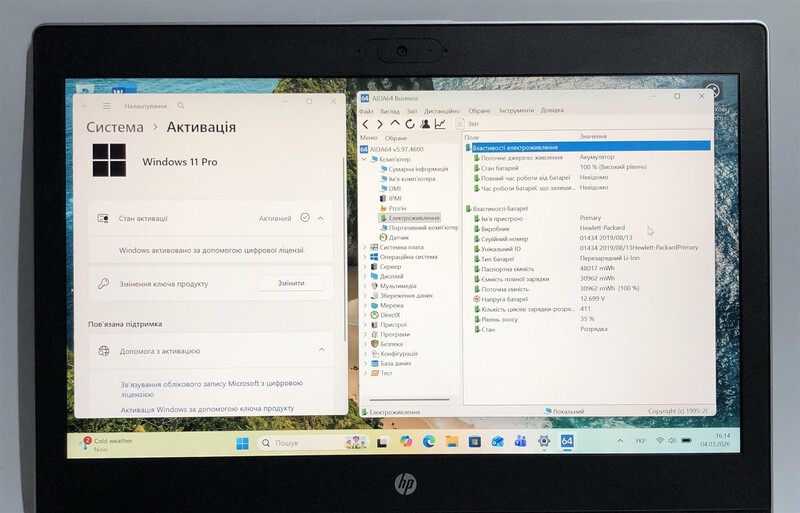This screenshot has width=800, height=513.
Task: Open the Windows Start button
Action: [243, 443]
